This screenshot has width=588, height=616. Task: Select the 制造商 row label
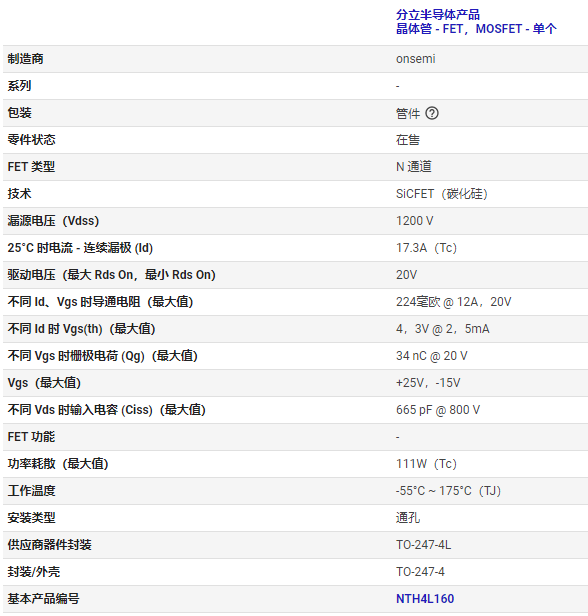(26, 59)
